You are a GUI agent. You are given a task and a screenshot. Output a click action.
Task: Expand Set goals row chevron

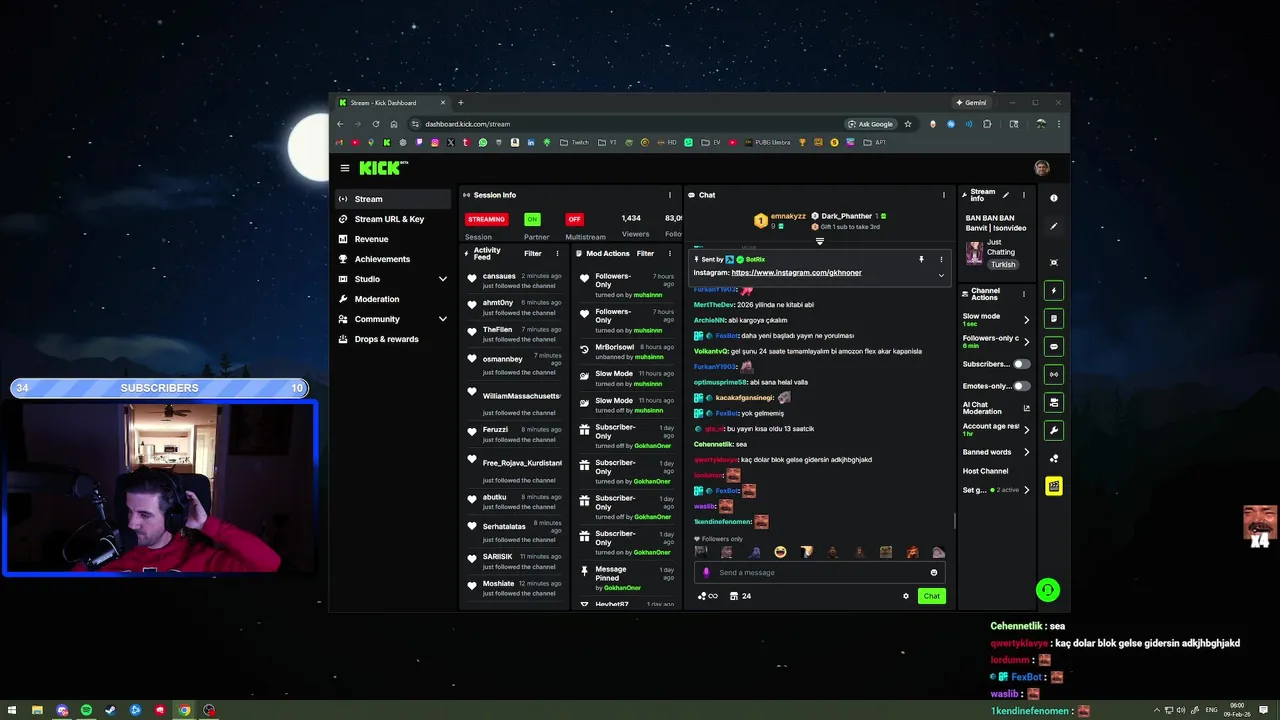click(1026, 490)
